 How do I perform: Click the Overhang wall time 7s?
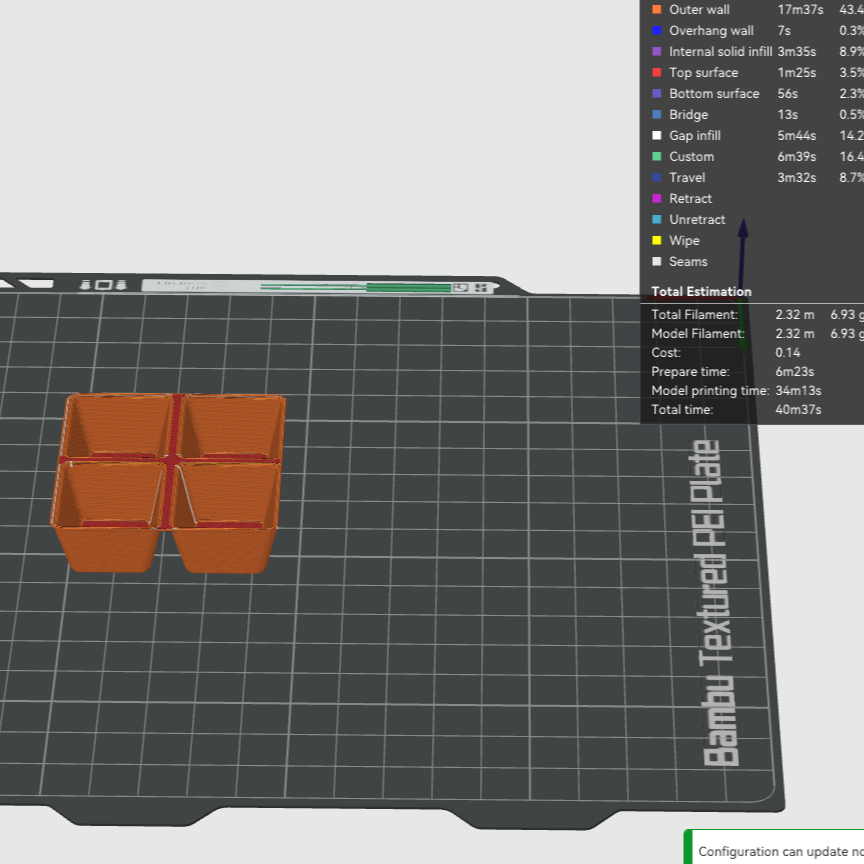(784, 30)
